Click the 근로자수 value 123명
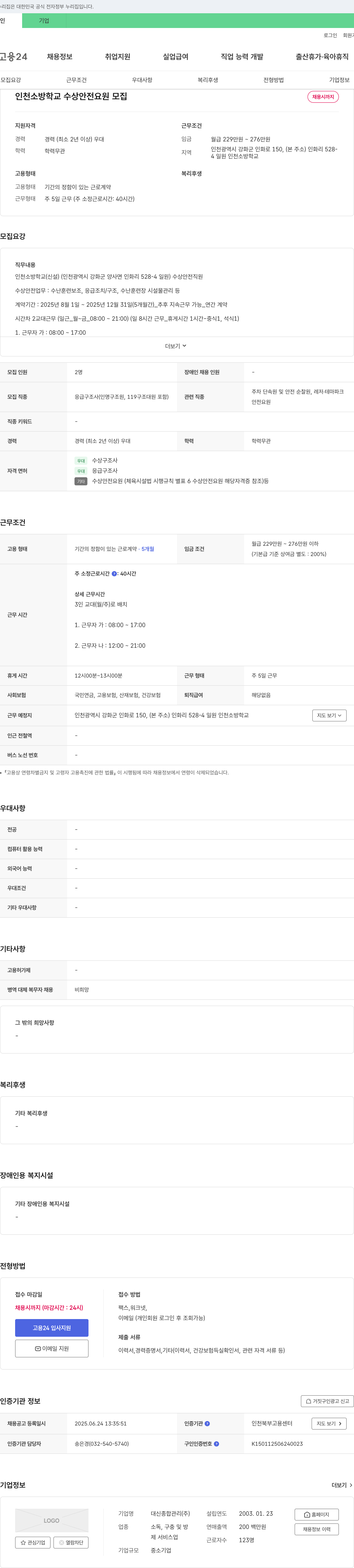The width and height of the screenshot is (354, 1568). coord(246,1540)
